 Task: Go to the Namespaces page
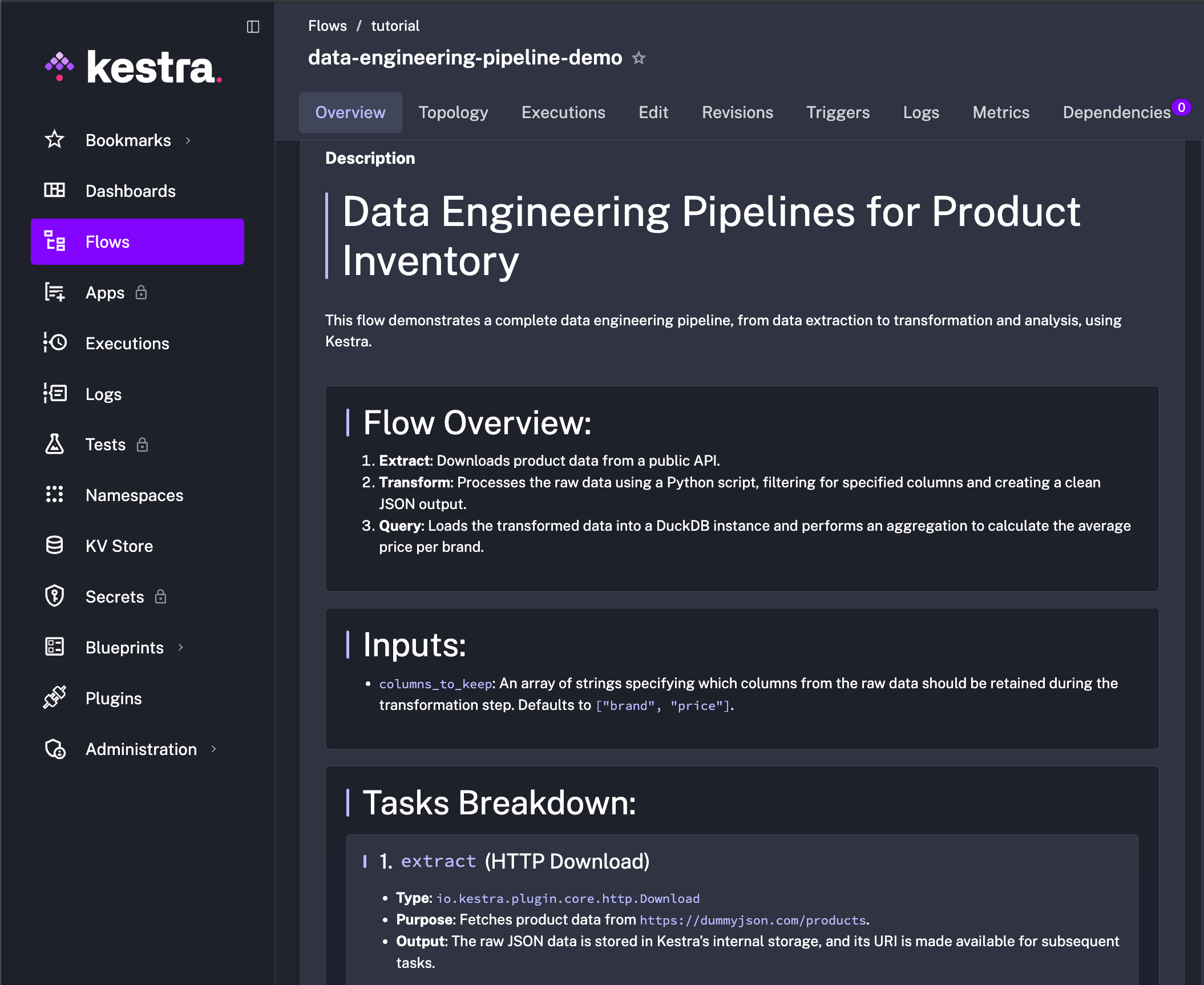[x=134, y=495]
